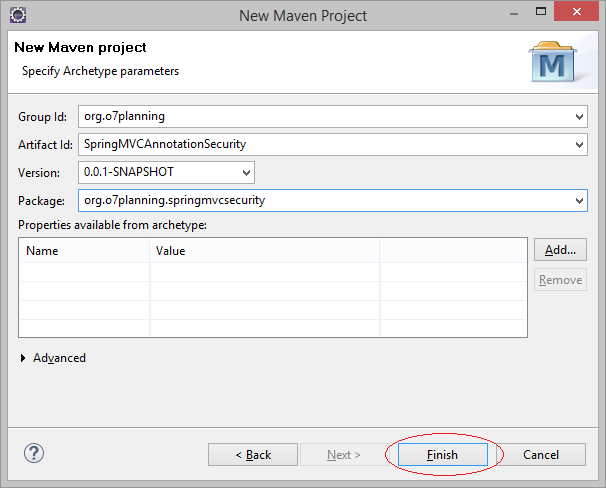606x488 pixels.
Task: Minimize the New Maven Project dialog
Action: click(x=514, y=14)
